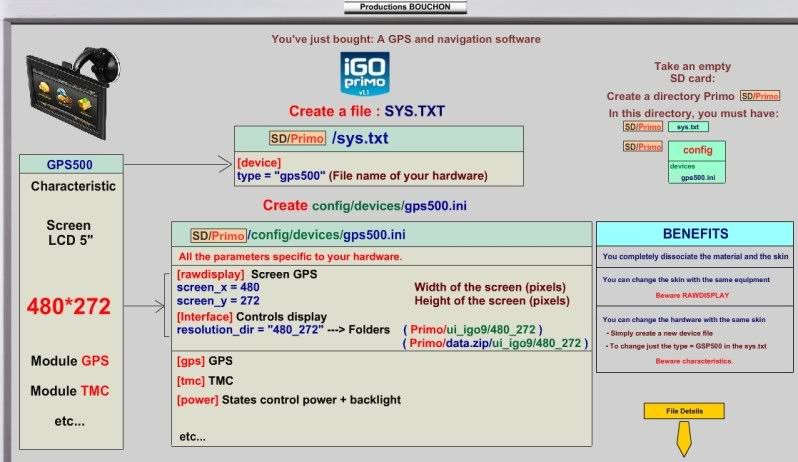Click 'Simply create a new device file' line
Viewport: 798px width, 462px height.
(662, 333)
